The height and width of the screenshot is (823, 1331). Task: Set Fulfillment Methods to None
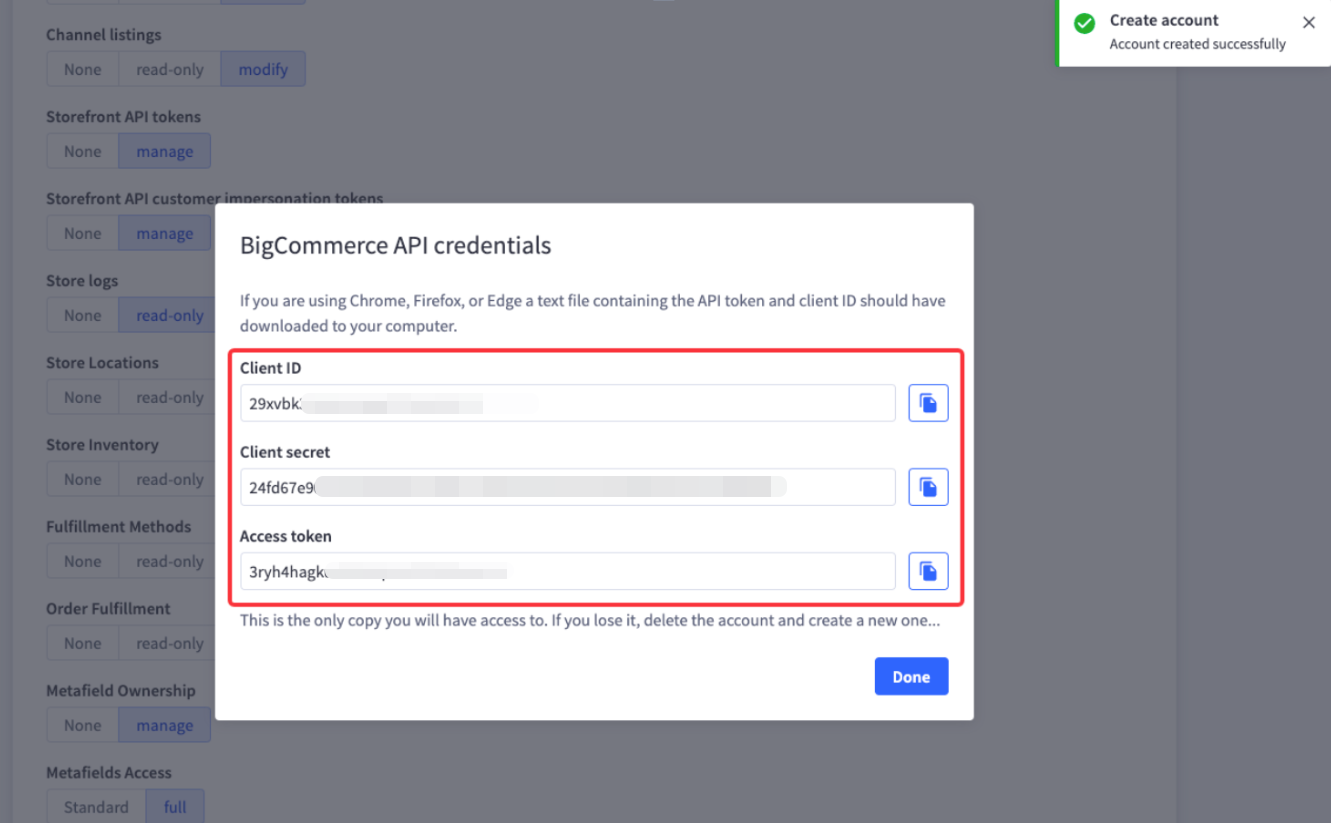coord(82,561)
